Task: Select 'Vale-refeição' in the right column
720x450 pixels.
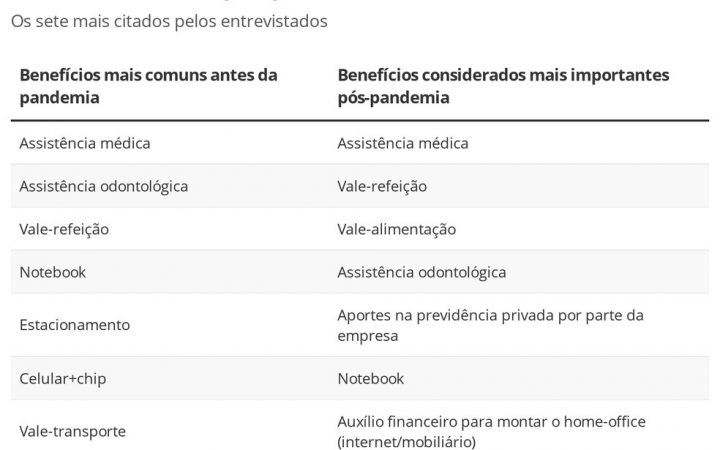Action: pyautogui.click(x=384, y=186)
